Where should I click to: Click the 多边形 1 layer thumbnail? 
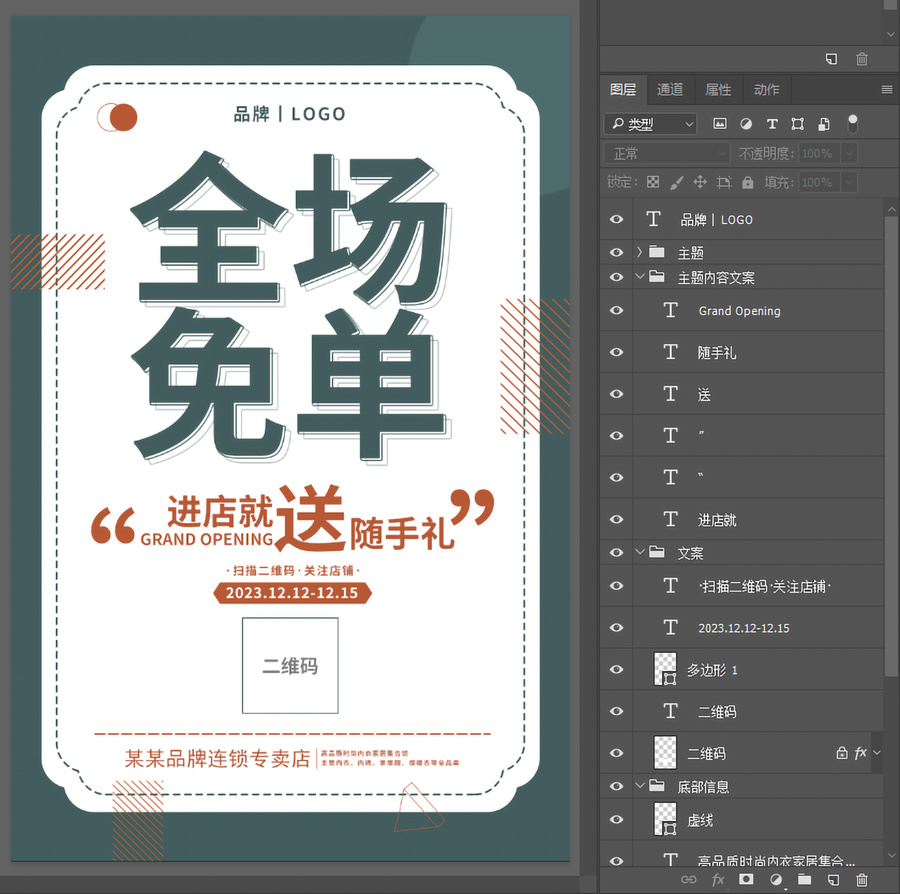click(x=665, y=669)
